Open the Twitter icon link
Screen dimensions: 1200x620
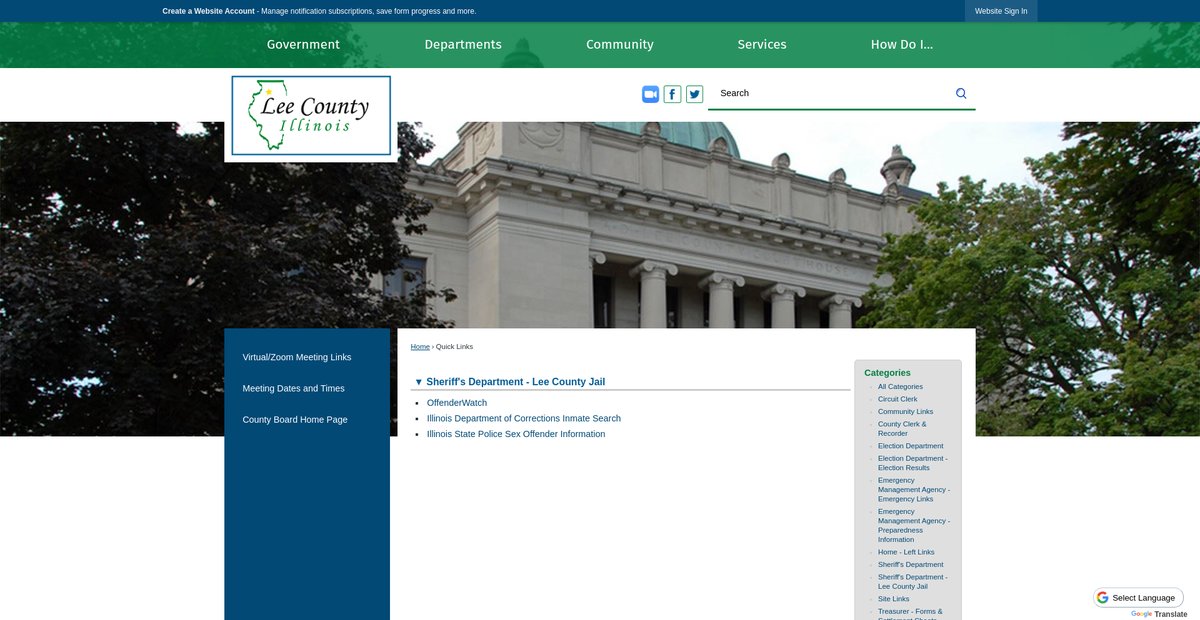695,94
